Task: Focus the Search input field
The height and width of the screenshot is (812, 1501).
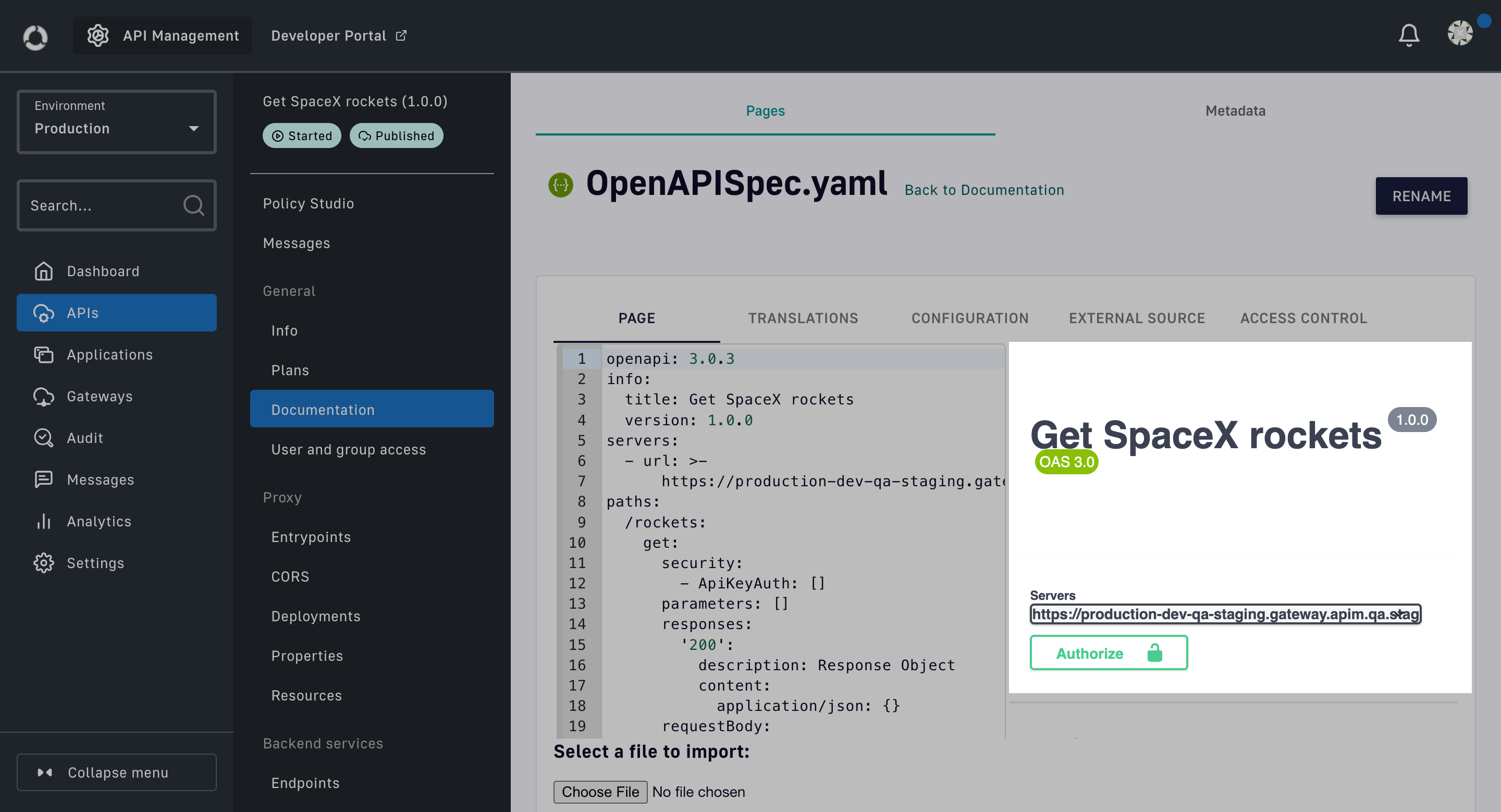Action: [117, 205]
